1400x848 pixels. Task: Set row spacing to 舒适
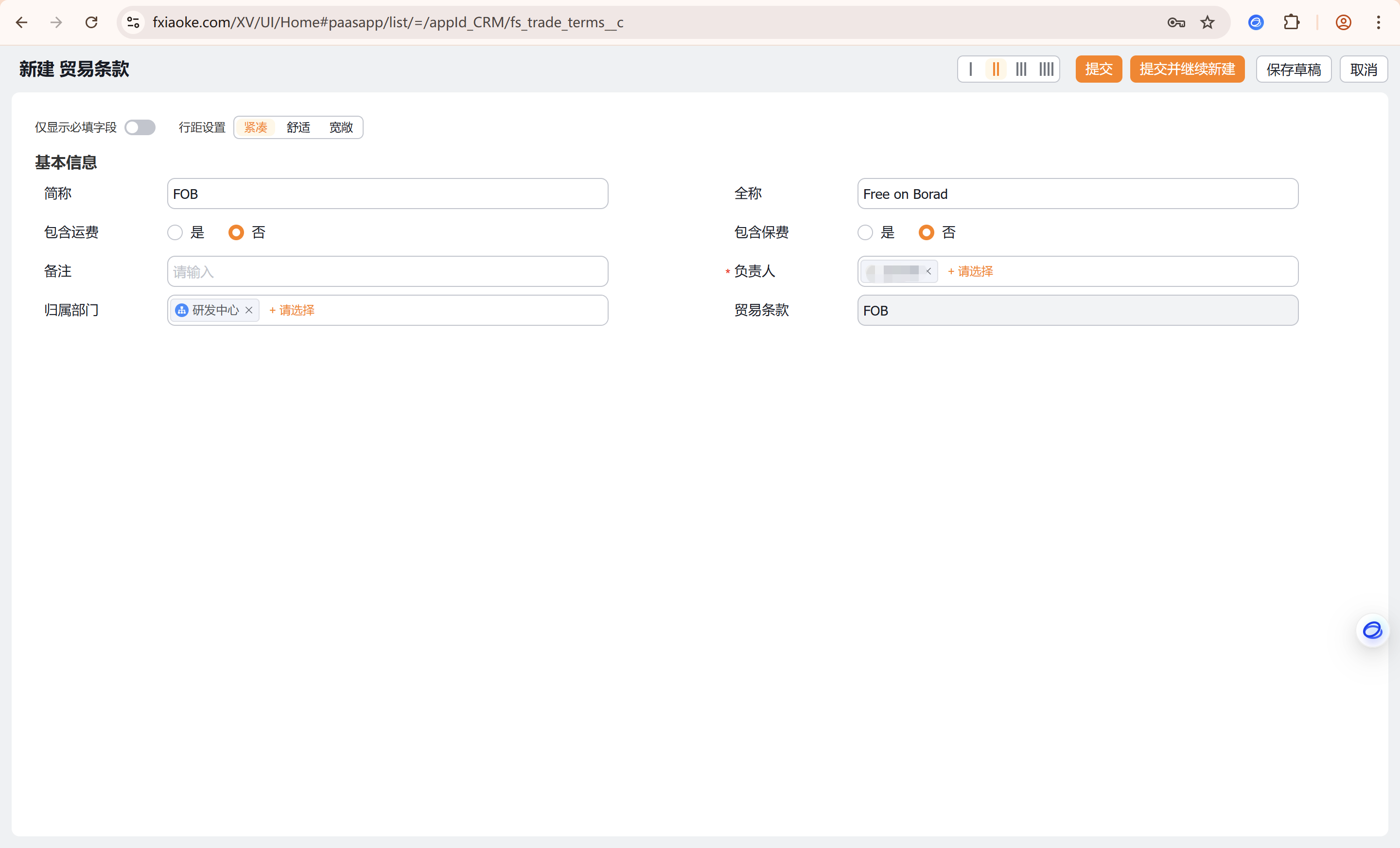298,127
